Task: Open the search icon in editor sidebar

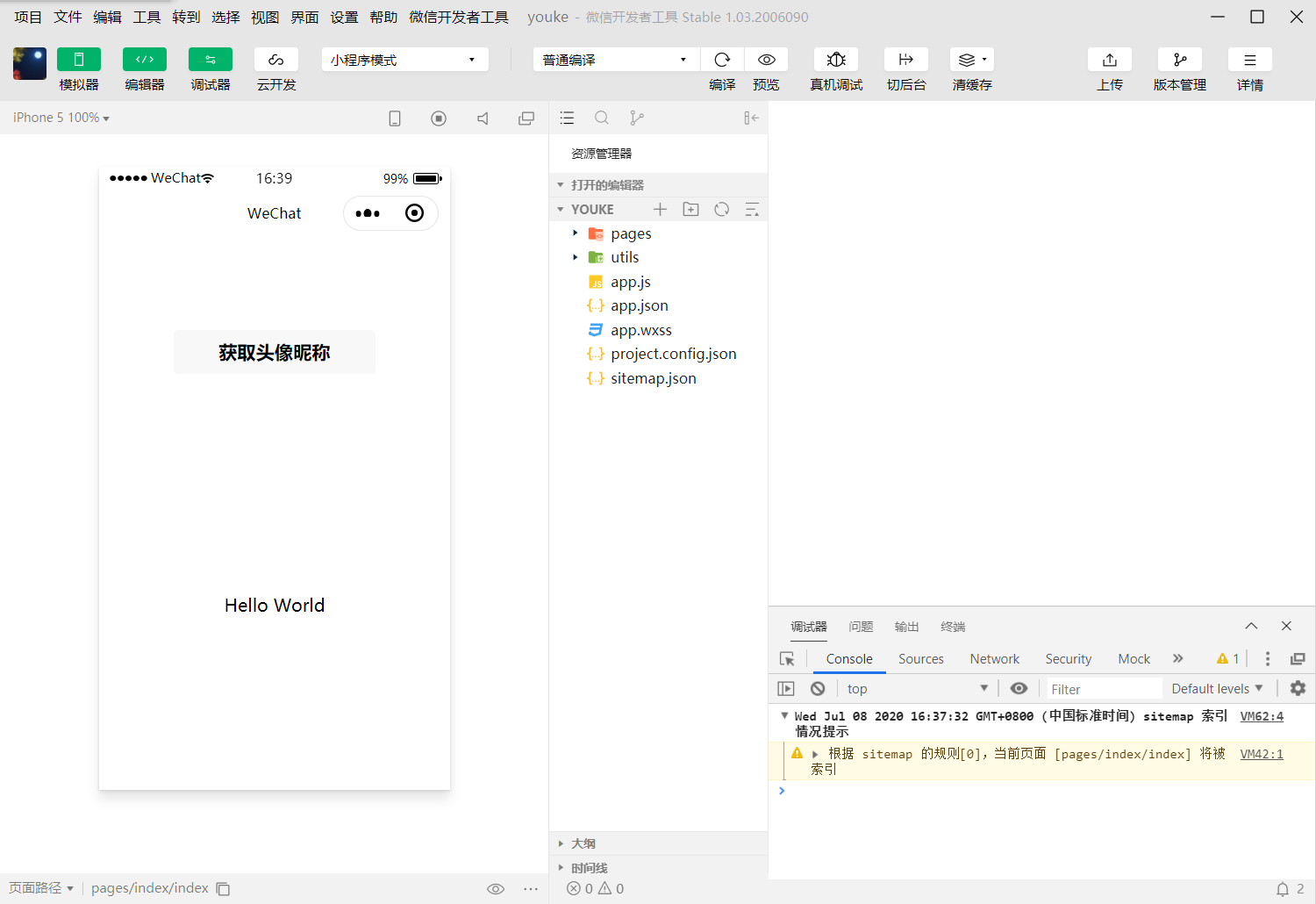Action: [602, 118]
